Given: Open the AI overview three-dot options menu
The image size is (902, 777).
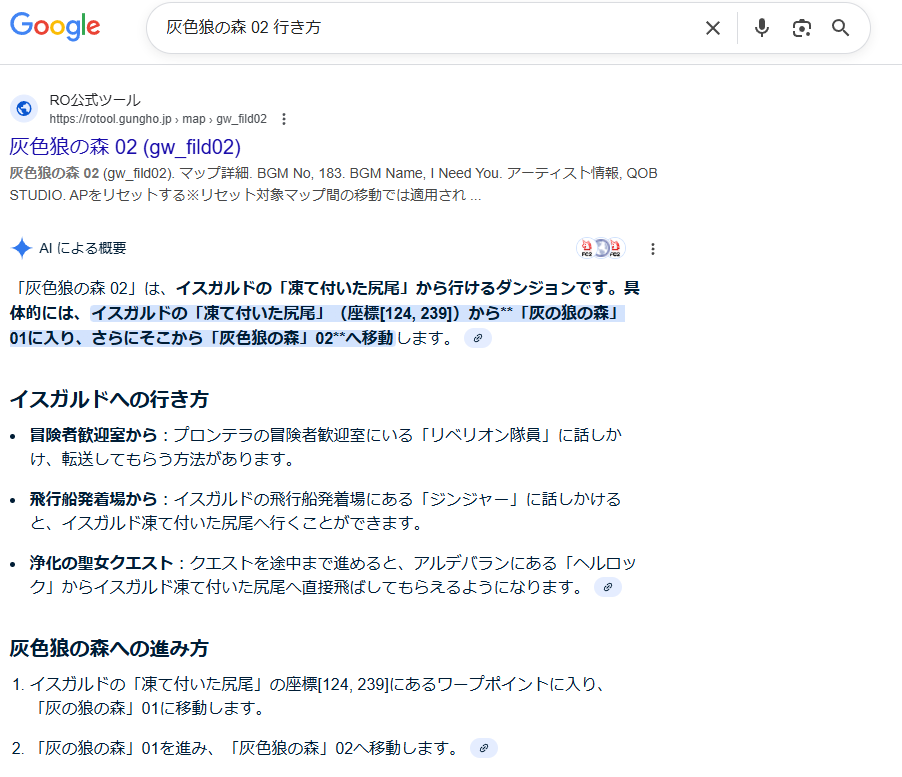Looking at the screenshot, I should [x=653, y=249].
